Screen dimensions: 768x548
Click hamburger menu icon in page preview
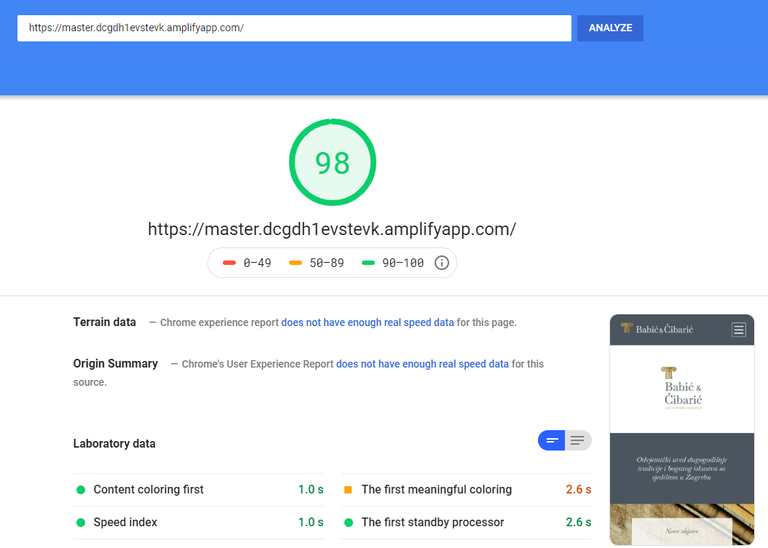tap(738, 329)
